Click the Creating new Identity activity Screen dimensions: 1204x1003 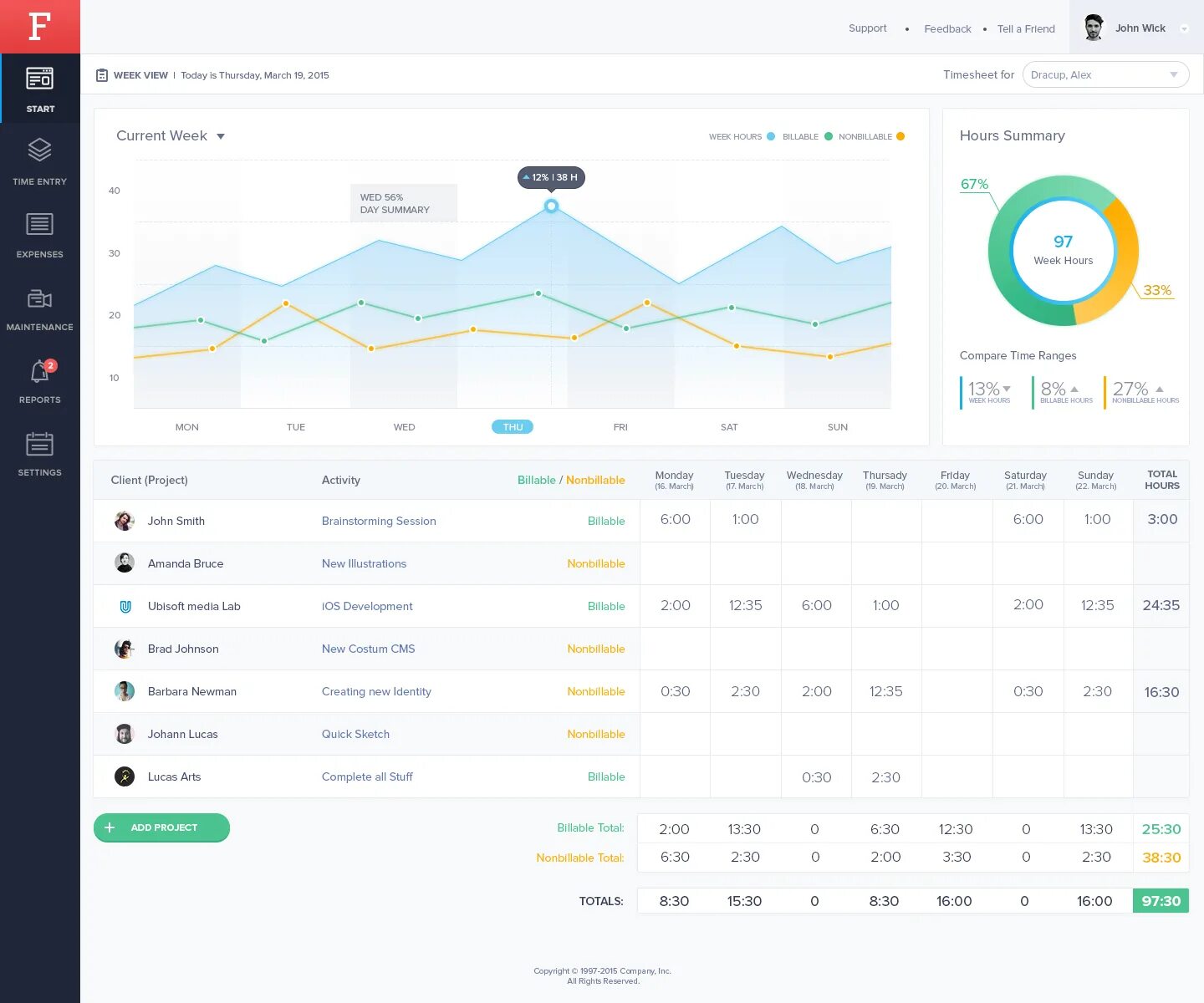[x=376, y=691]
